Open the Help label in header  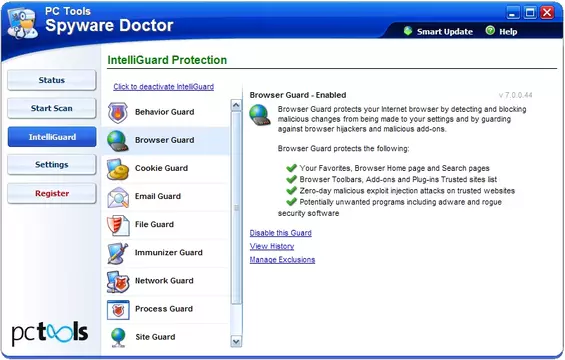point(508,32)
